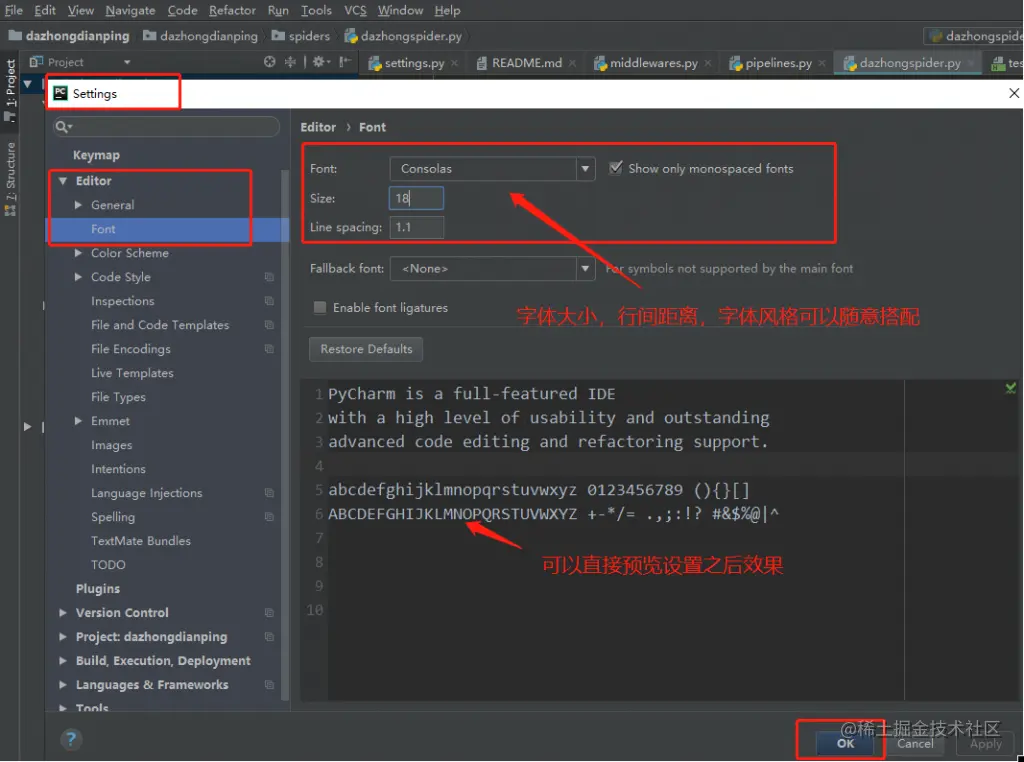Expand the Version Control node
Screen dimensions: 1024x762
[63, 612]
